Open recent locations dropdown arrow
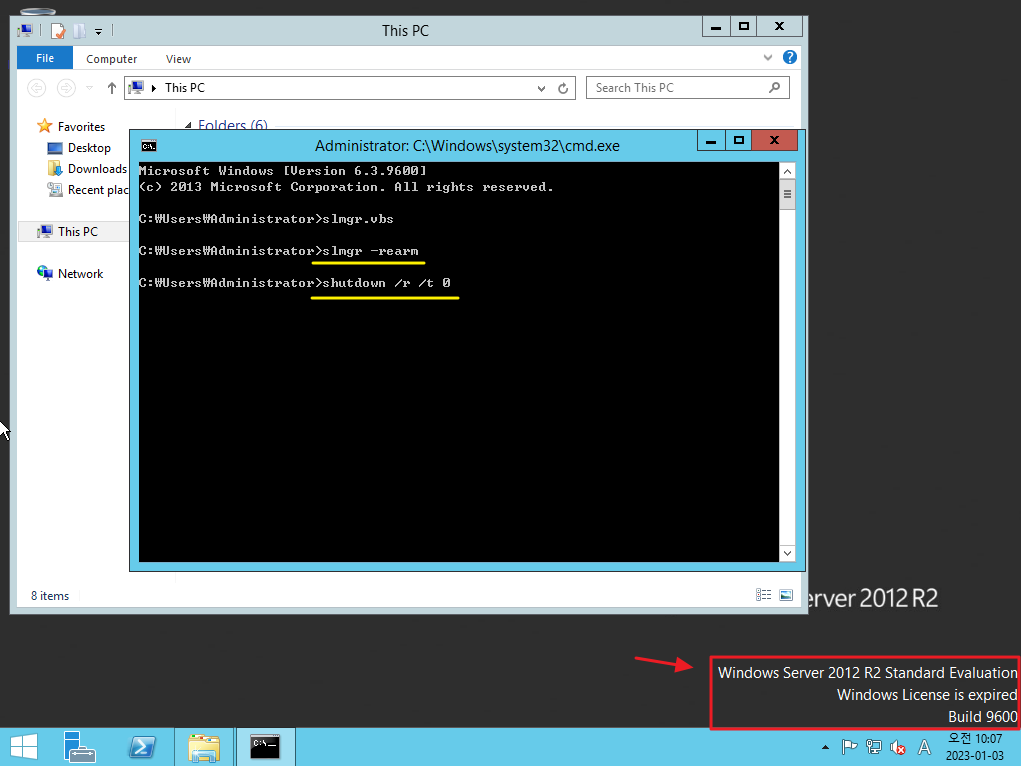Image resolution: width=1021 pixels, height=766 pixels. pos(90,87)
